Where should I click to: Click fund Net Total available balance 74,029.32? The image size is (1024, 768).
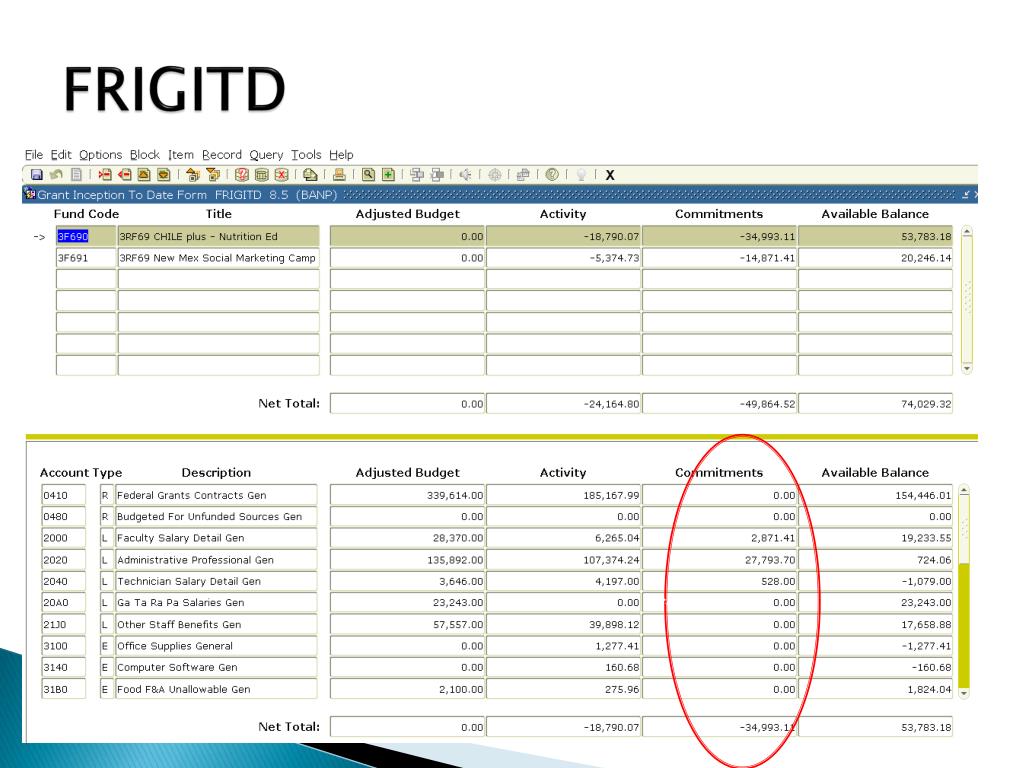[x=875, y=404]
